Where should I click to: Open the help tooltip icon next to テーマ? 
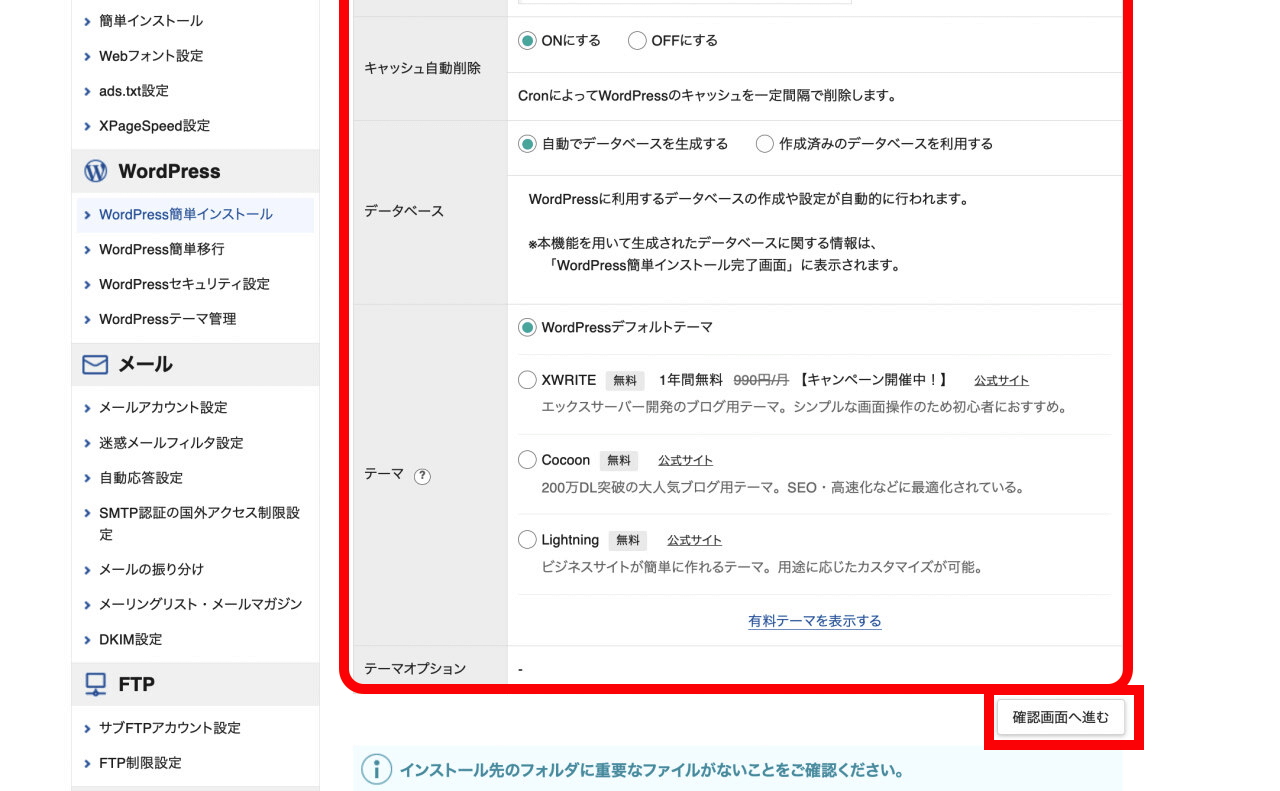coord(421,477)
